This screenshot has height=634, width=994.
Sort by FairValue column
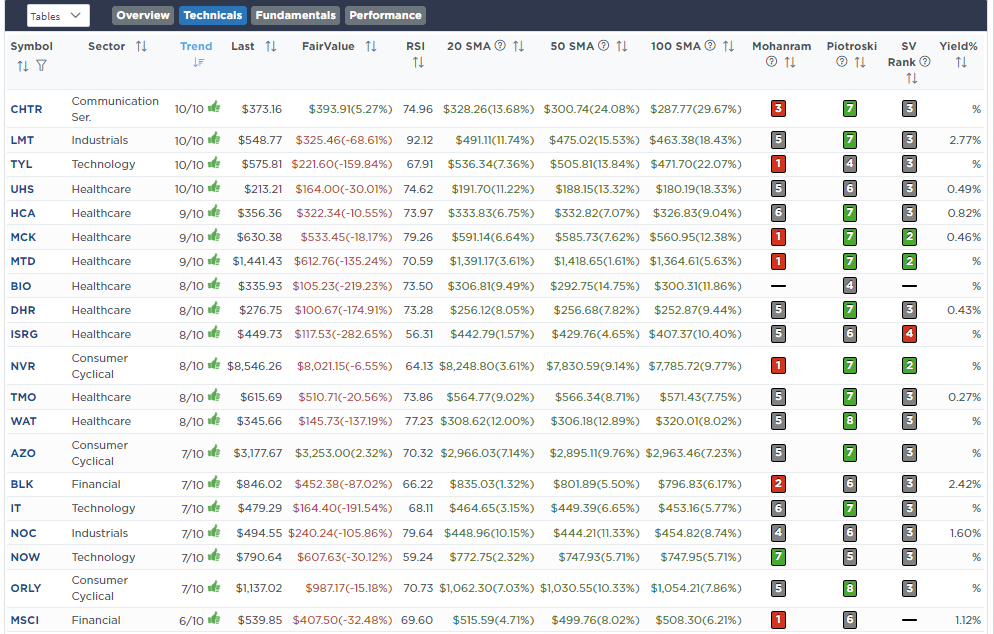371,46
